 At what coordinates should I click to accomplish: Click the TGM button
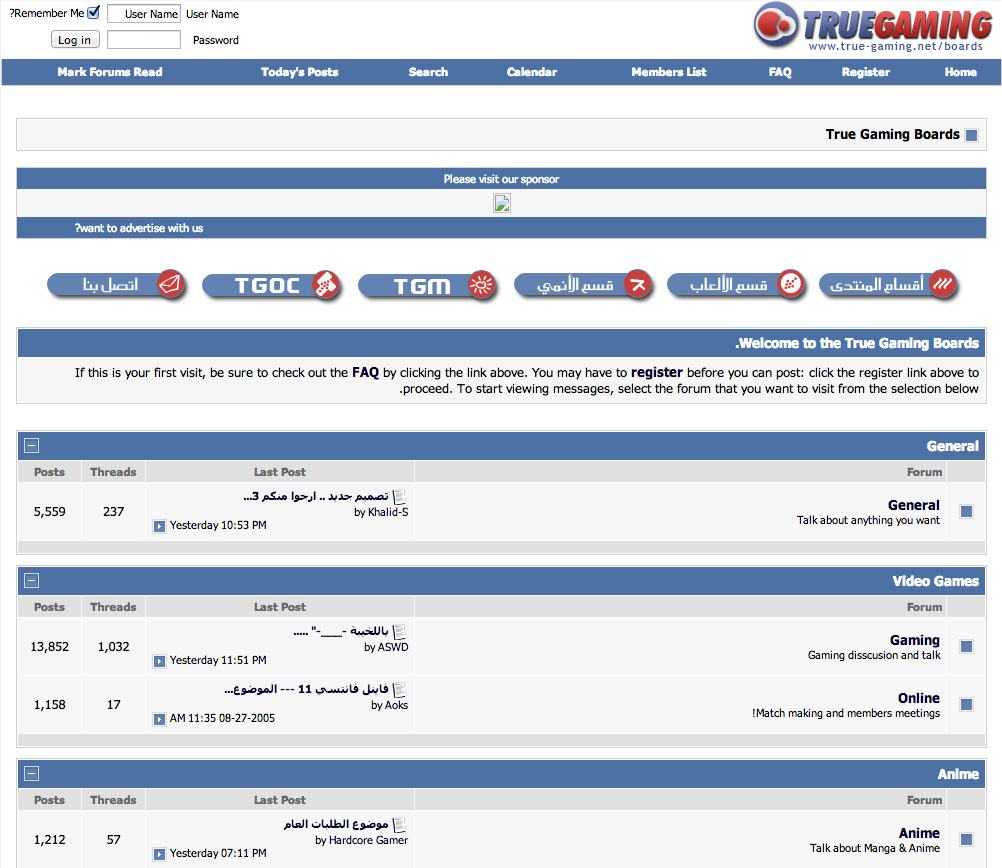[428, 285]
